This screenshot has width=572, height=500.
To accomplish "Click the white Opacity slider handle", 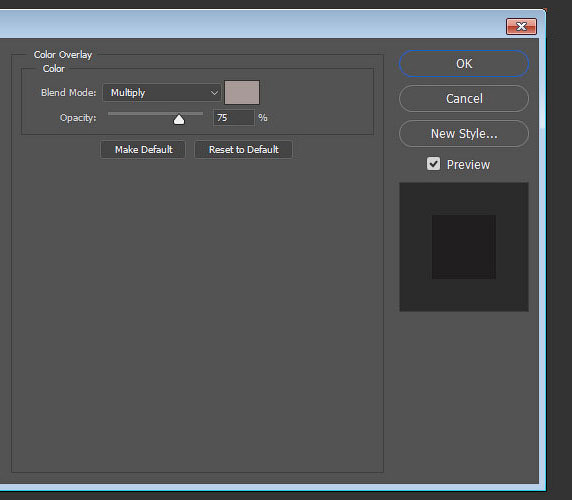I will 179,119.
